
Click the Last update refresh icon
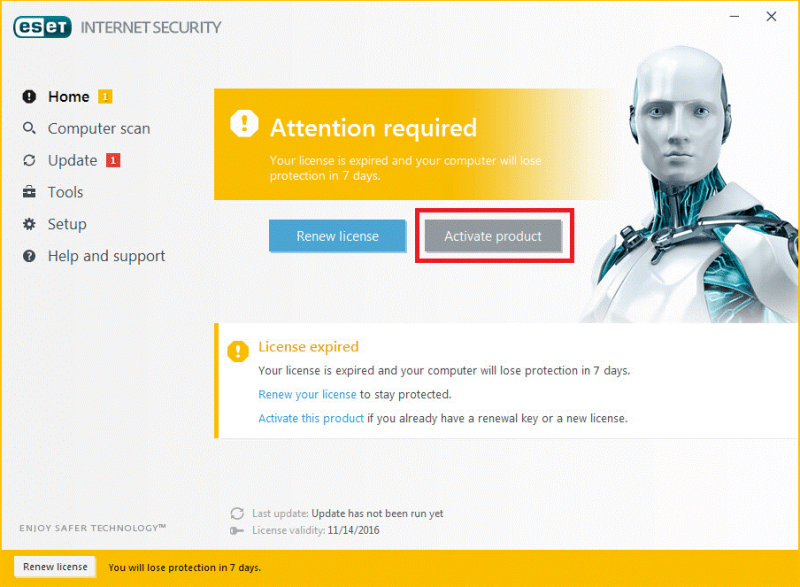[x=237, y=513]
